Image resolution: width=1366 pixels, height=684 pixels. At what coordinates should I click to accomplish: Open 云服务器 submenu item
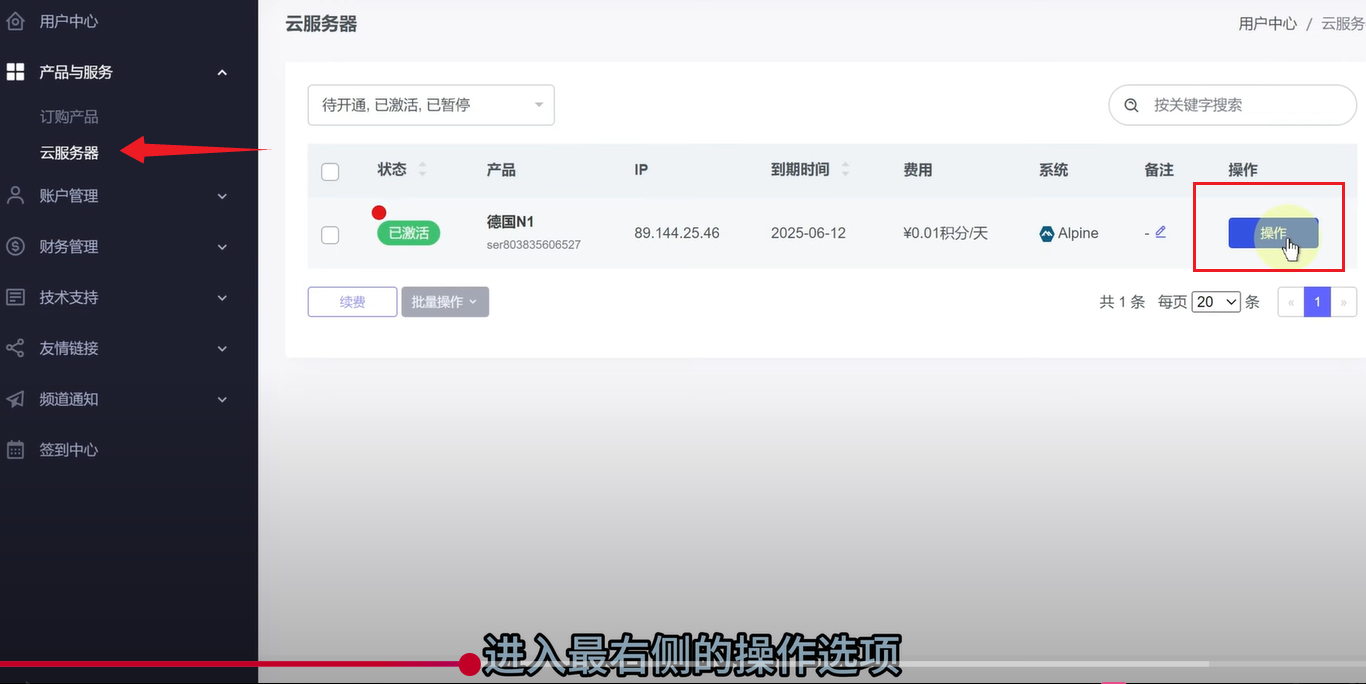69,153
